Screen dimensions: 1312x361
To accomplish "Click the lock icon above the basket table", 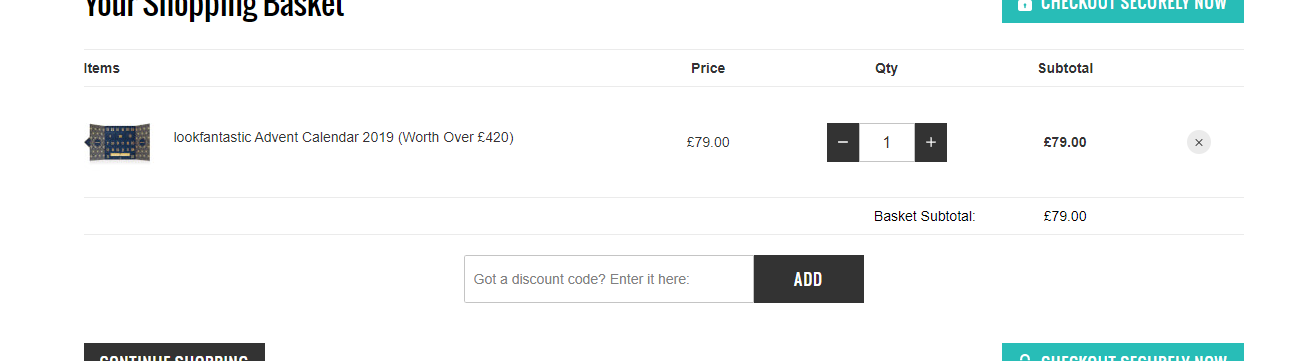I will 1025,4.
